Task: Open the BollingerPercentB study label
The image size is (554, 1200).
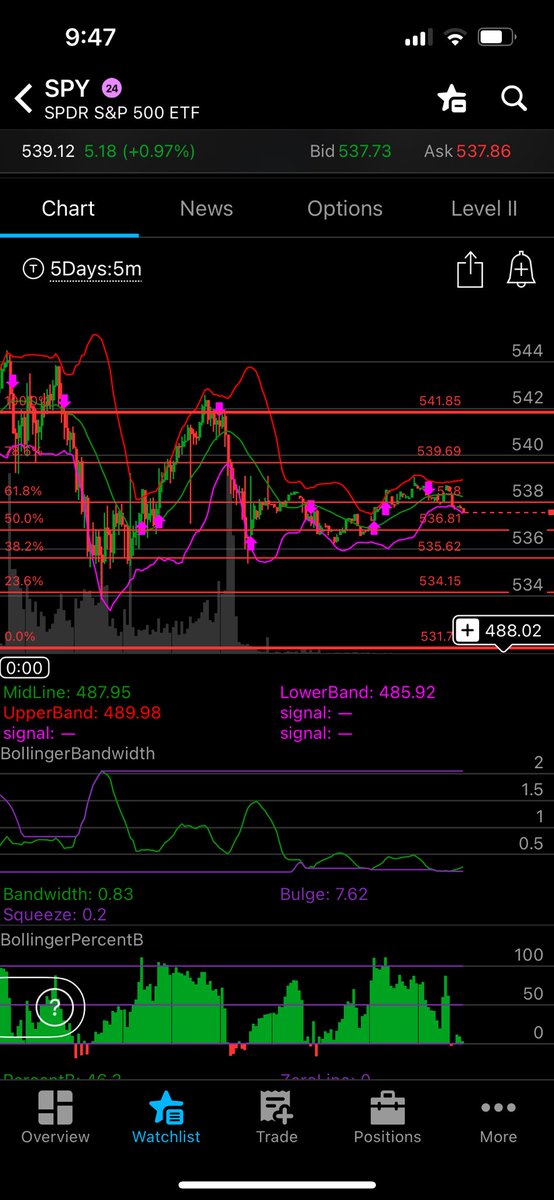Action: 70,939
